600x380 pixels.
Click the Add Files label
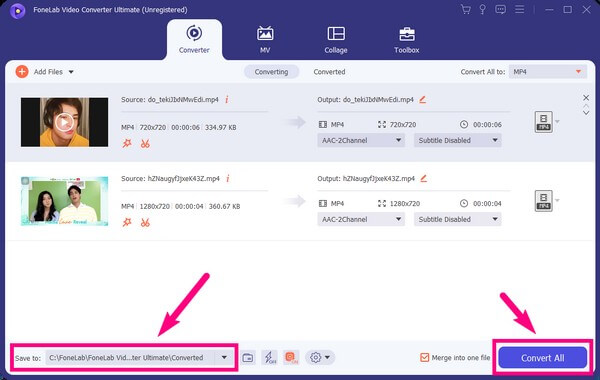48,72
